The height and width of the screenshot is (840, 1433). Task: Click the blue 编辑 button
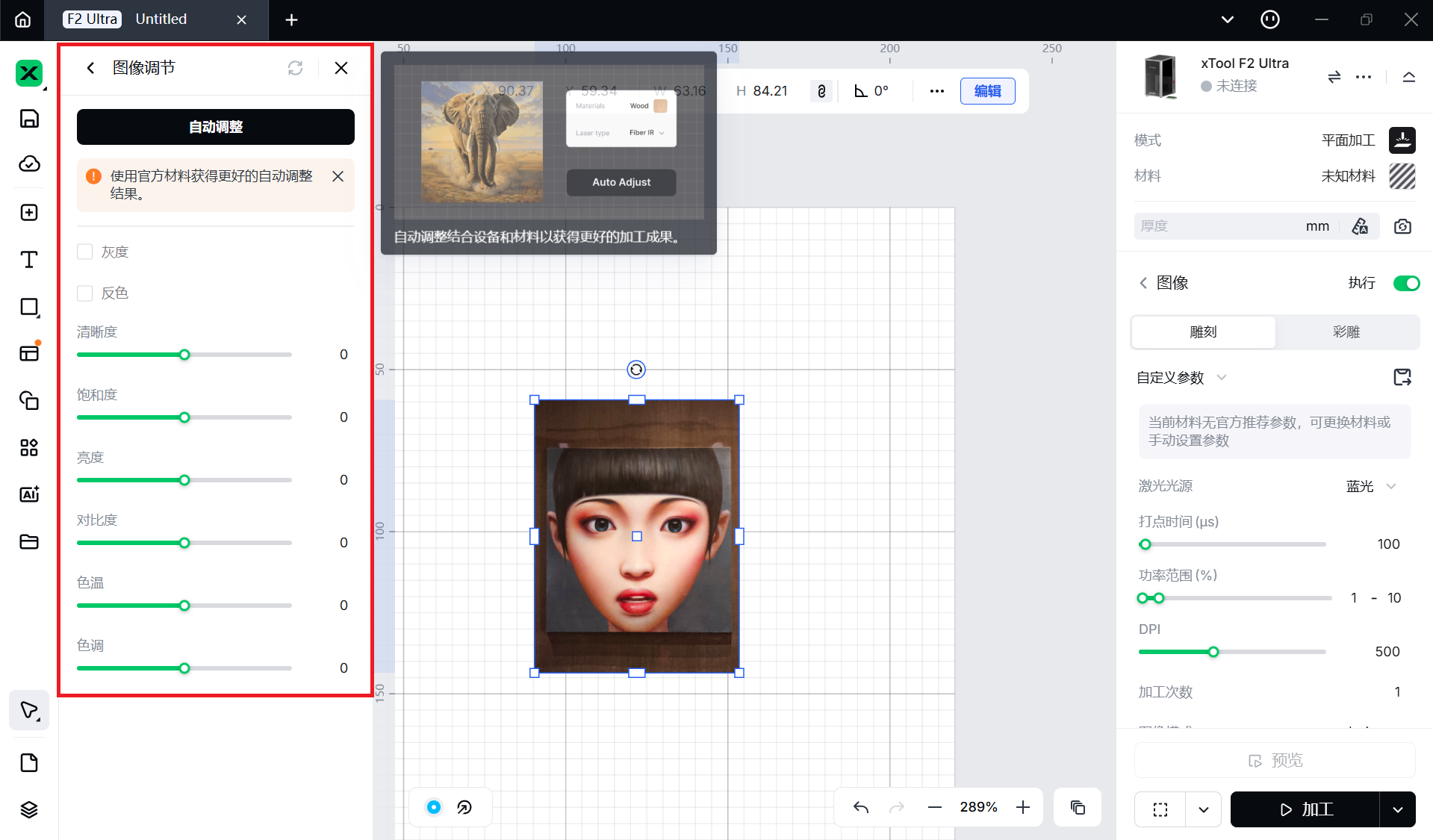pyautogui.click(x=987, y=91)
